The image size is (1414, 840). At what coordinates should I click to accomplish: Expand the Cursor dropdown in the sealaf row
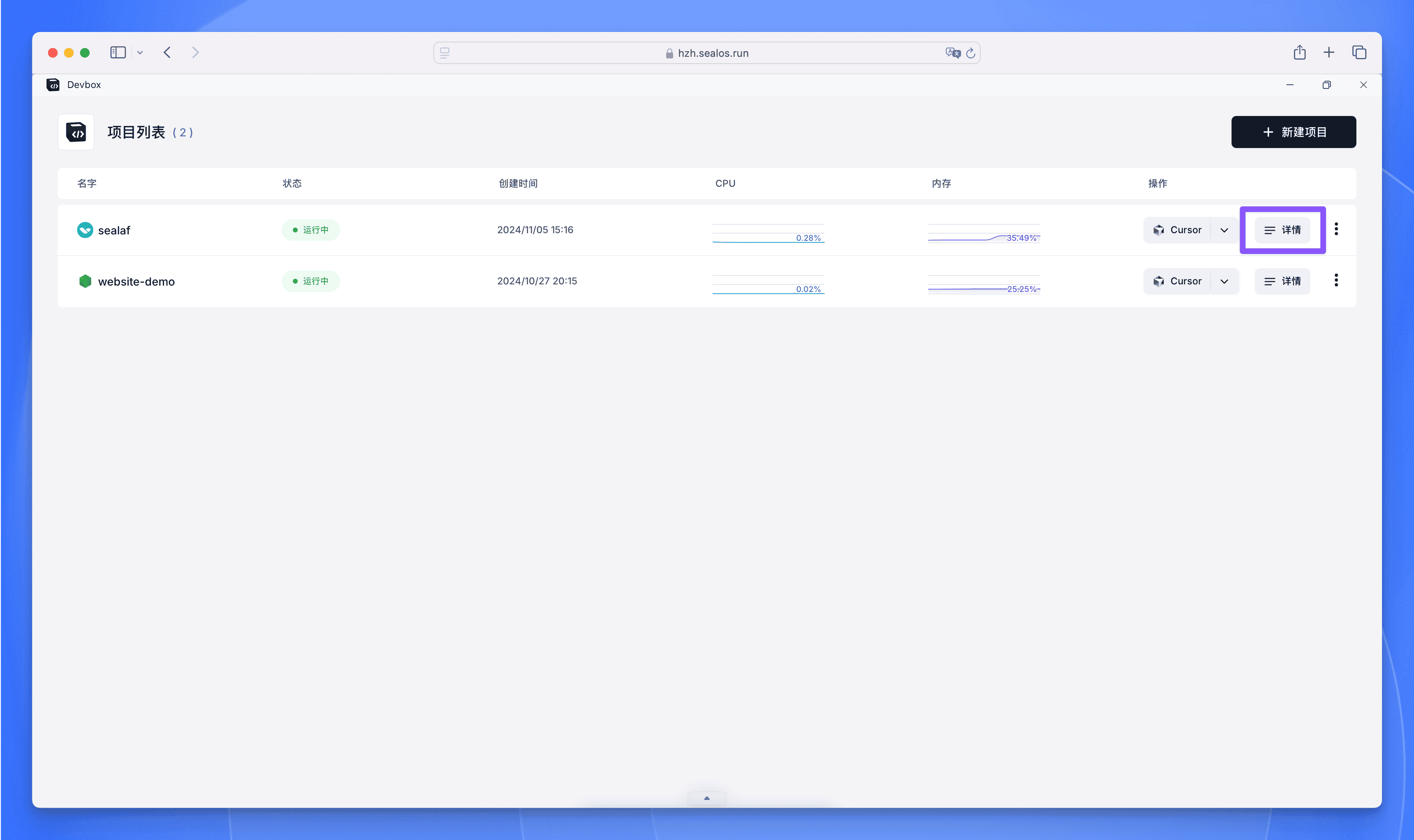click(1224, 230)
